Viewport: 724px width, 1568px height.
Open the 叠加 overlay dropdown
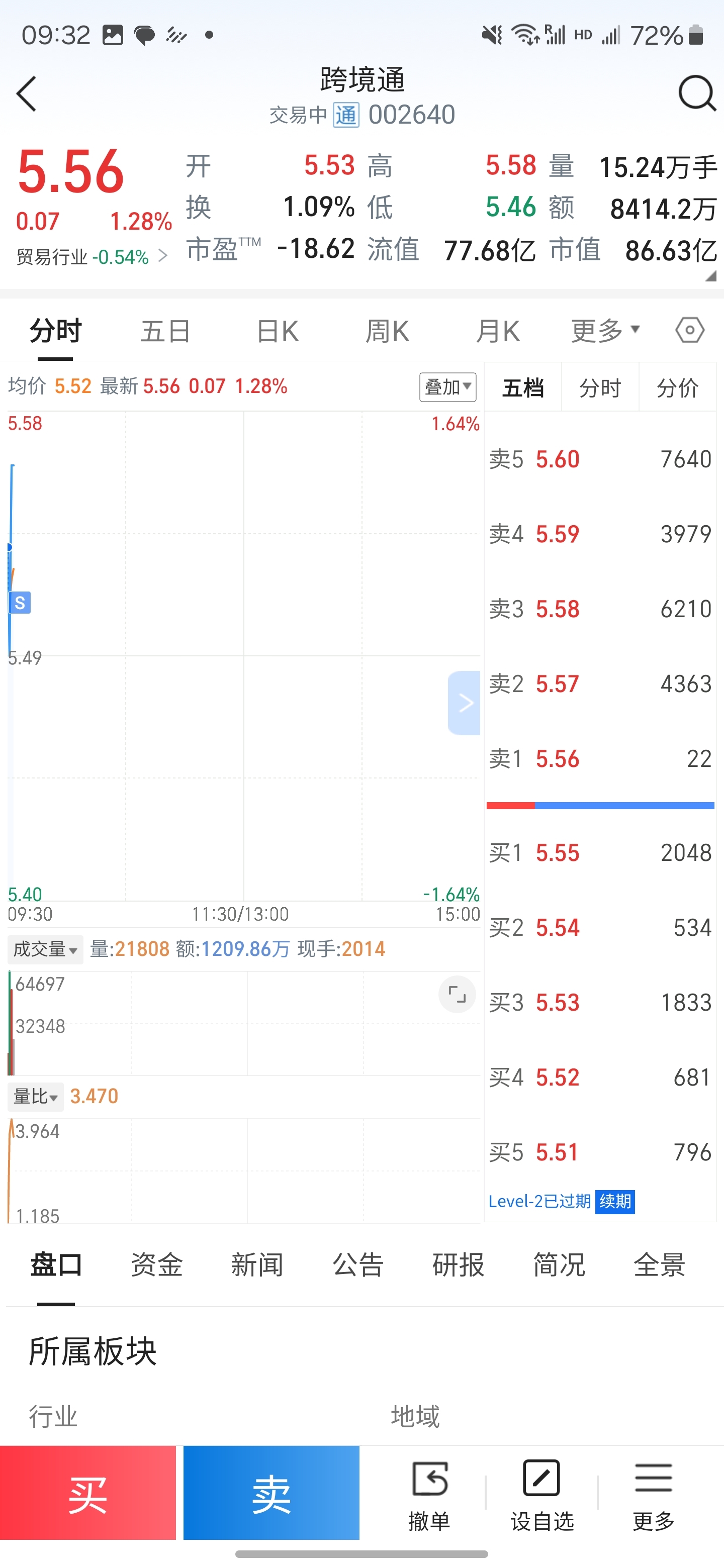tap(447, 386)
